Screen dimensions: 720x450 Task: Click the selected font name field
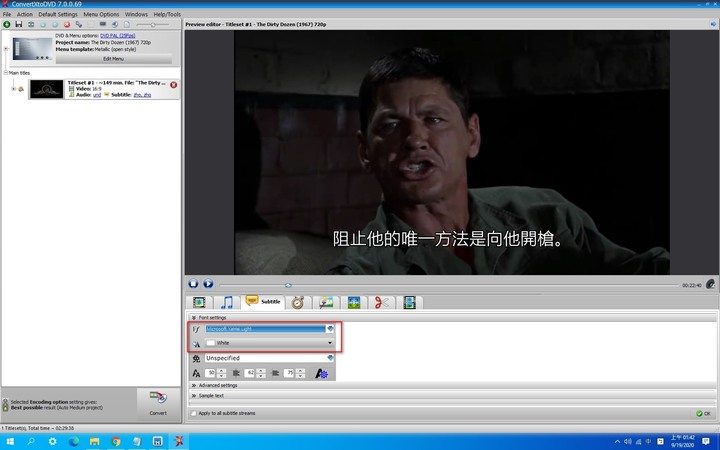[265, 329]
